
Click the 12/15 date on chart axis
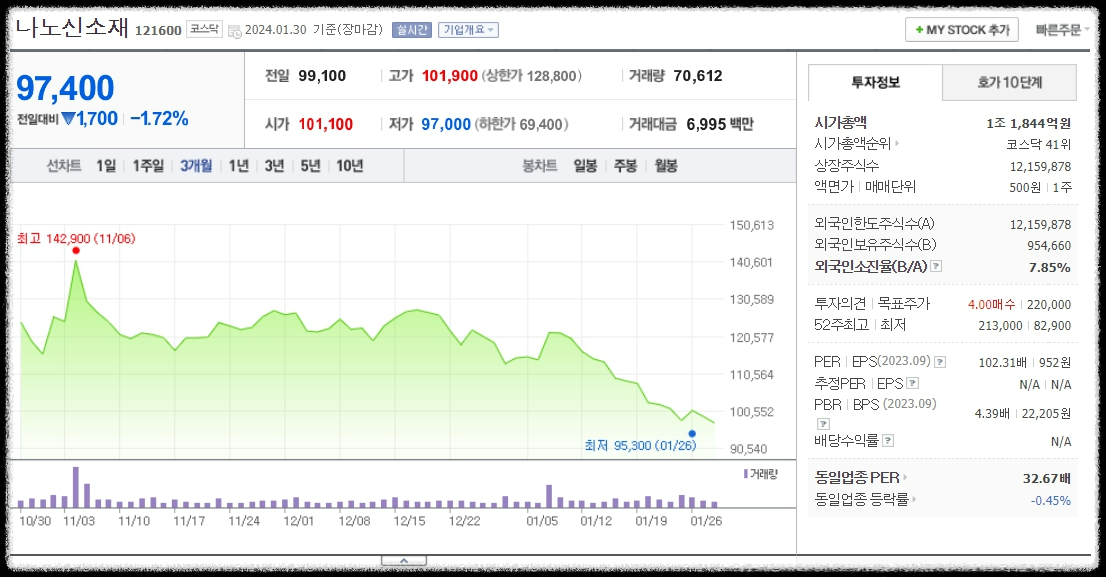(x=409, y=521)
